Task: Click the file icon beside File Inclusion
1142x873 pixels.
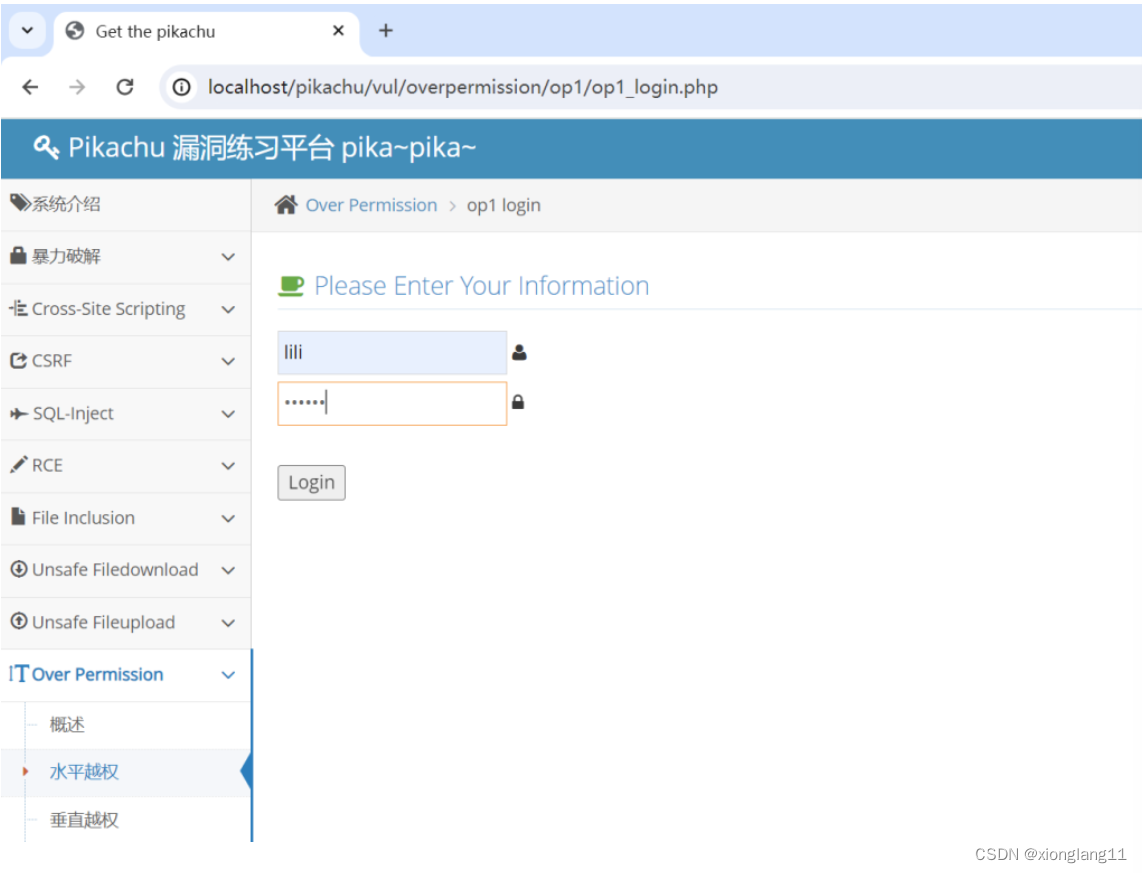Action: coord(18,516)
